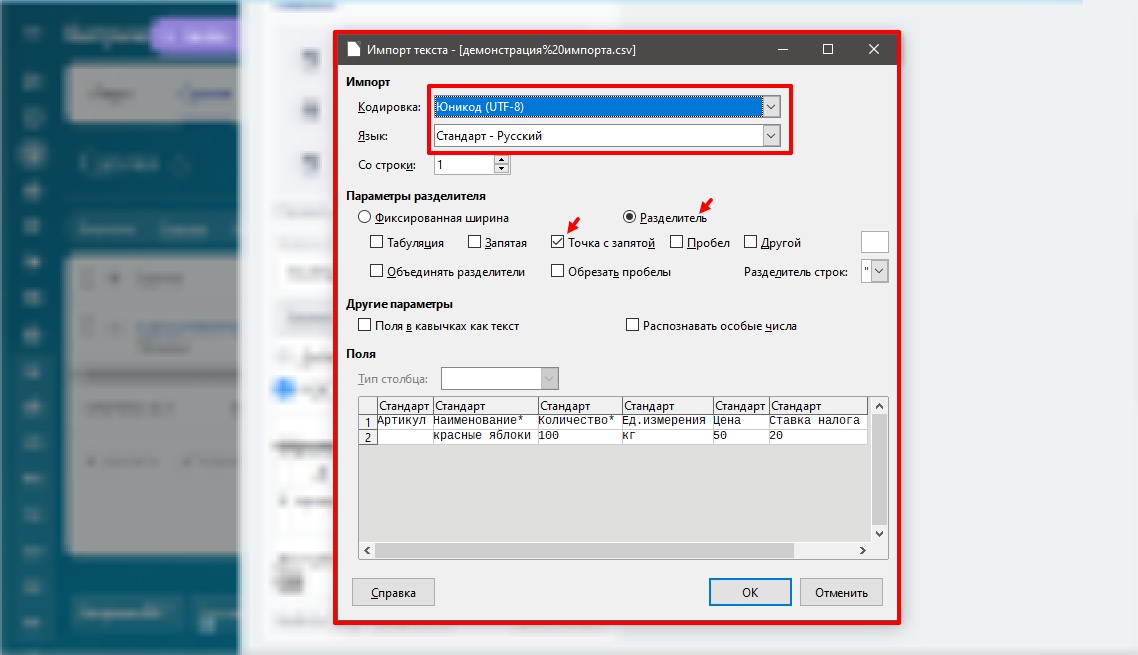Click row number 1 in preview
Viewport: 1138px width, 655px height.
(368, 422)
